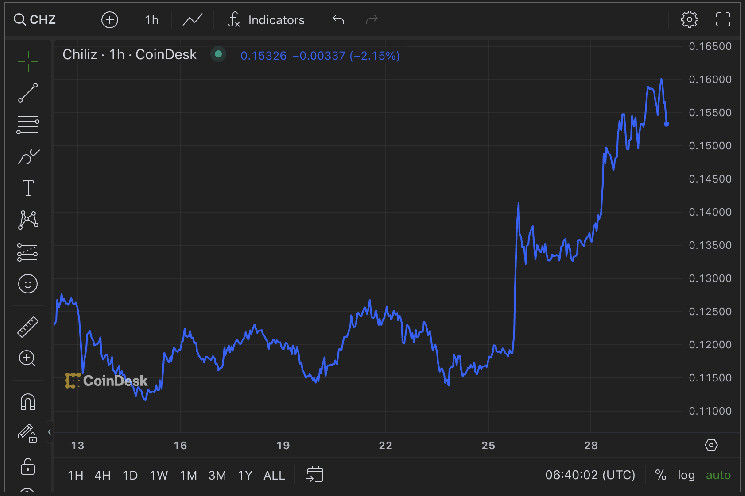
Task: Select the ruler measure tool
Action: 28,327
